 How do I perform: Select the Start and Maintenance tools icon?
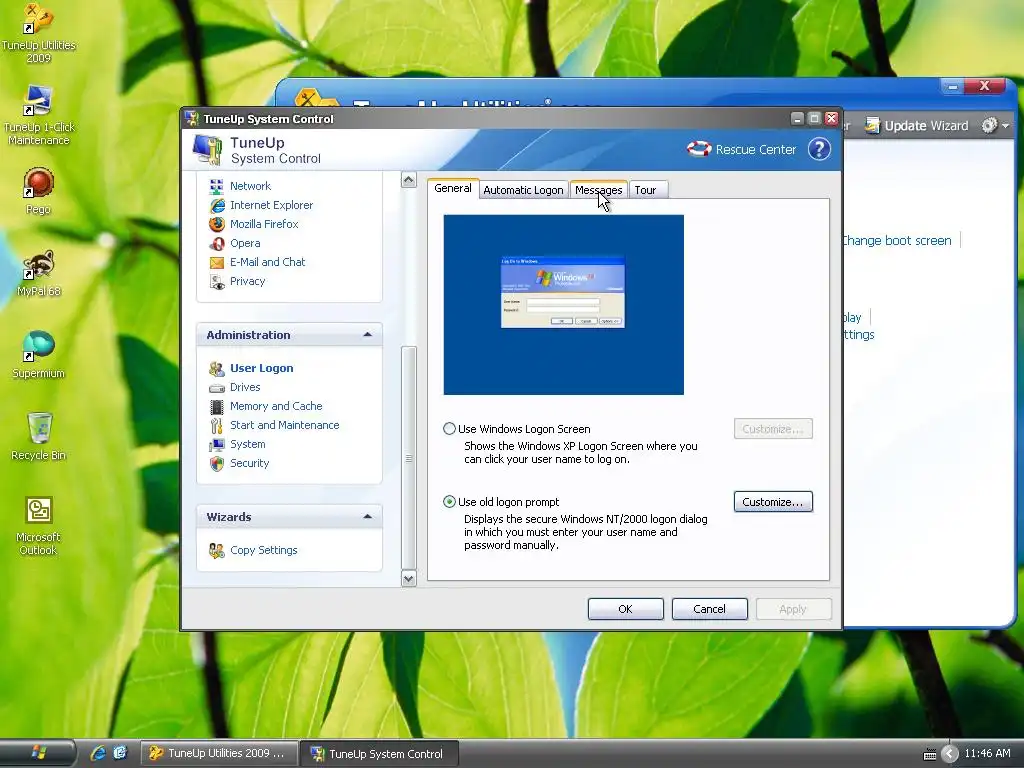pyautogui.click(x=216, y=426)
